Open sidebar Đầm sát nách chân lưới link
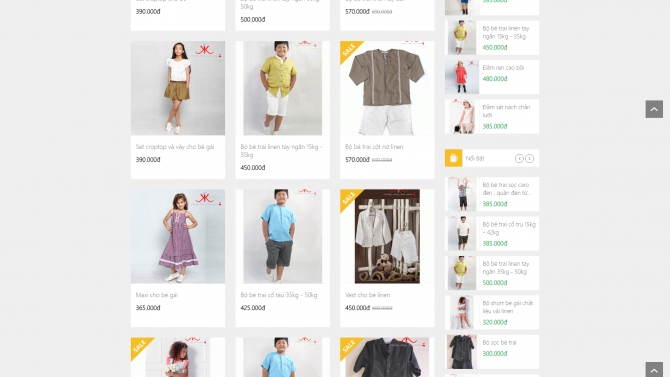Screen dimensions: 670x377 point(506,111)
